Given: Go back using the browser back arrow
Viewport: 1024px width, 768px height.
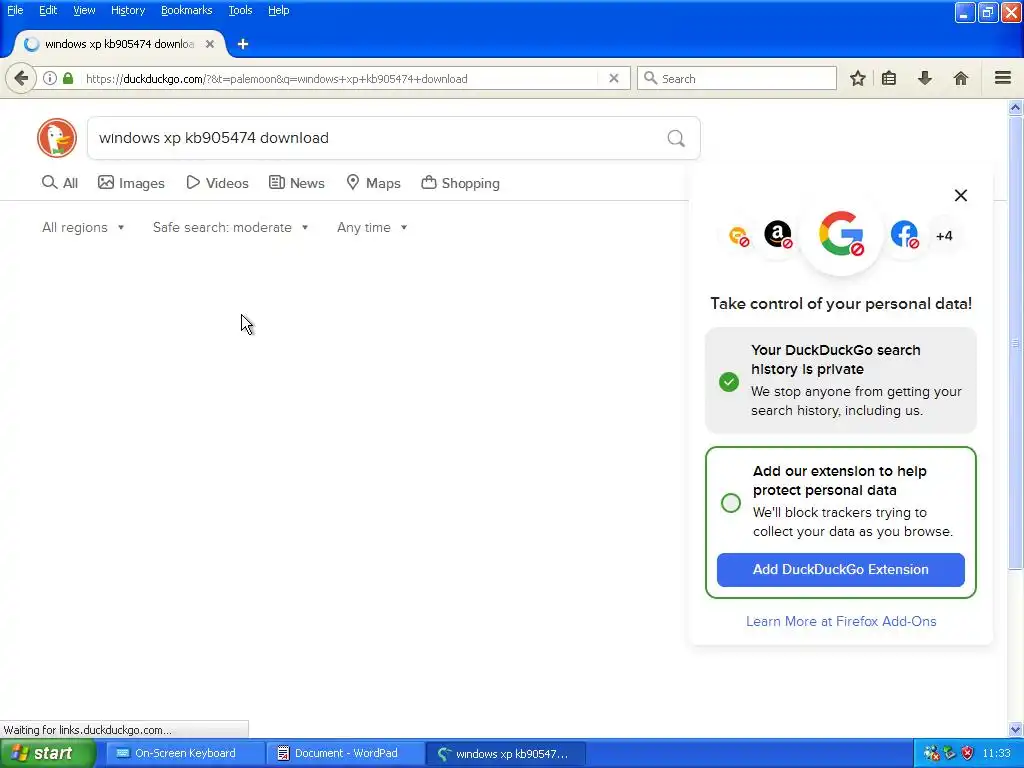Looking at the screenshot, I should [x=21, y=79].
